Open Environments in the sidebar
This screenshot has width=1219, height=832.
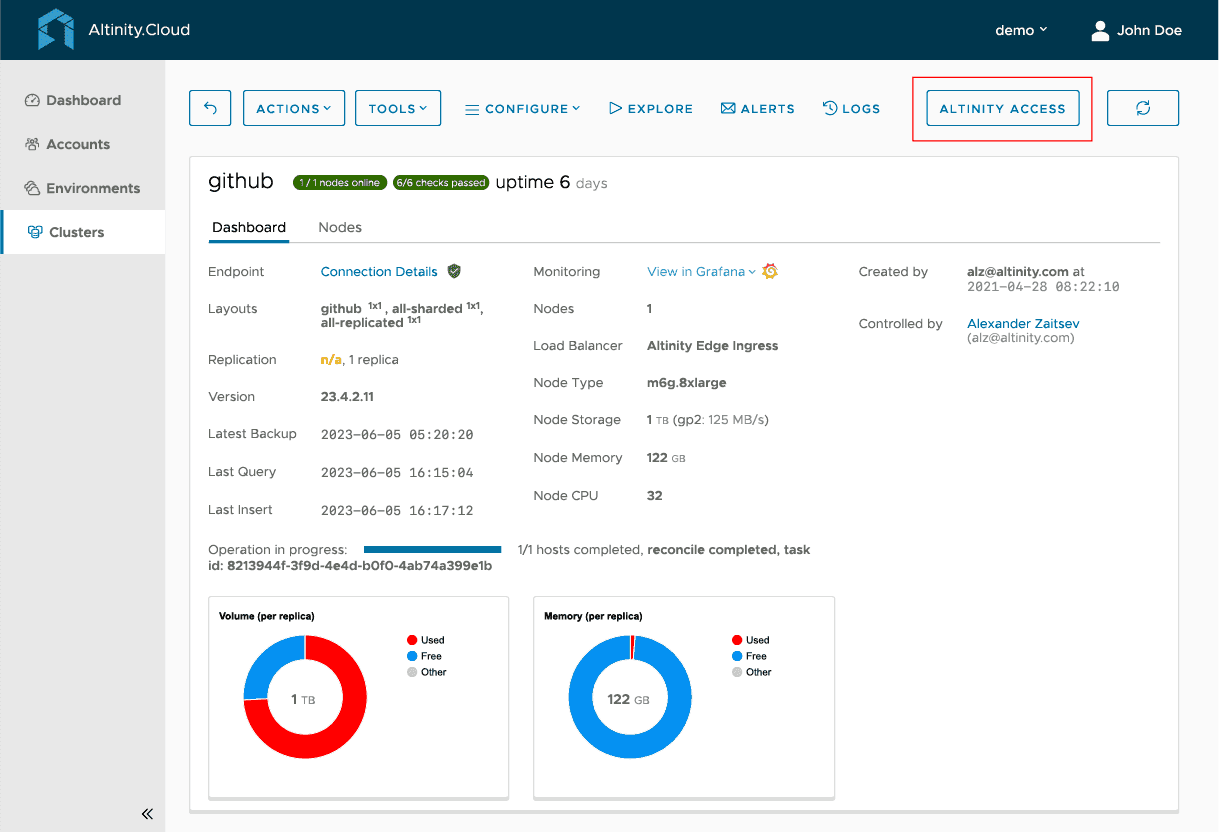tap(82, 188)
